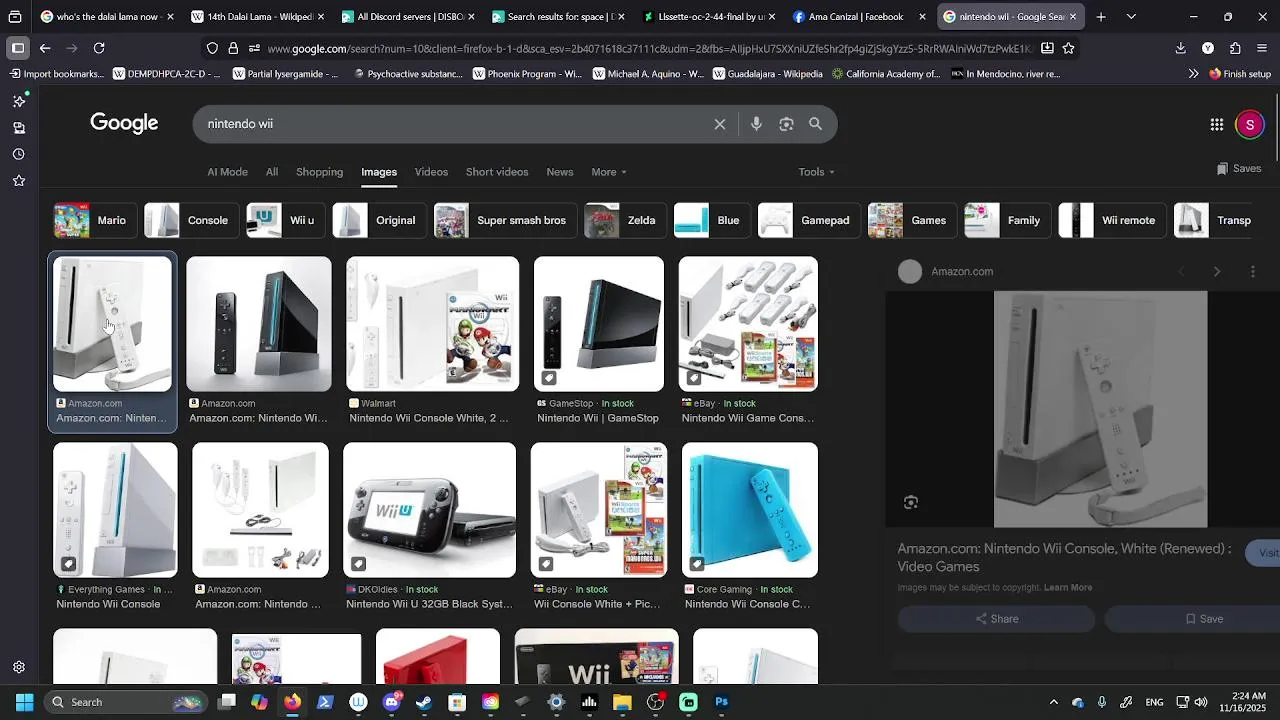Click the Windows taskbar search box
The width and height of the screenshot is (1280, 720).
coord(124,702)
